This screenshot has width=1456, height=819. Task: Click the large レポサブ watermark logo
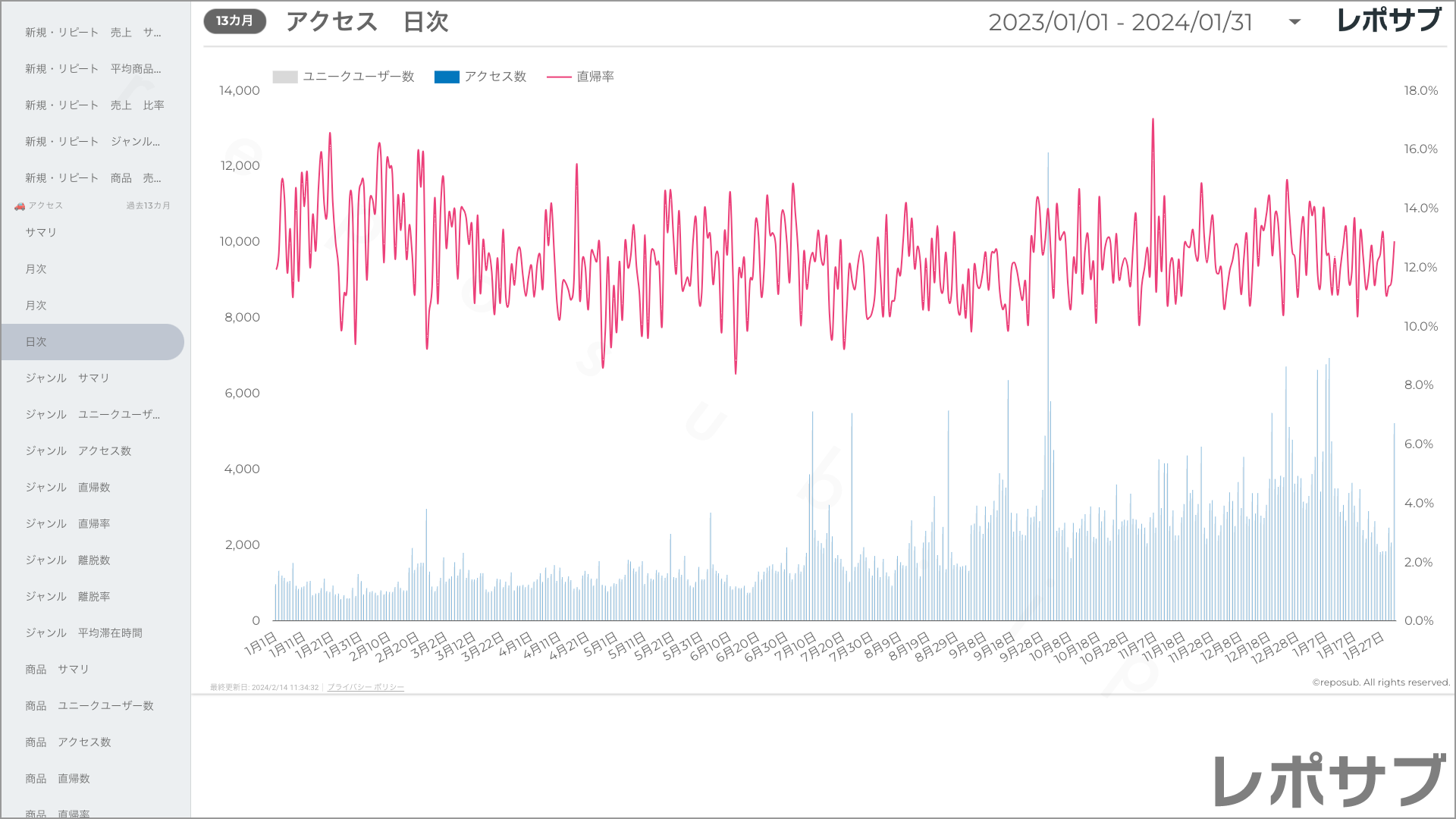(x=1330, y=780)
